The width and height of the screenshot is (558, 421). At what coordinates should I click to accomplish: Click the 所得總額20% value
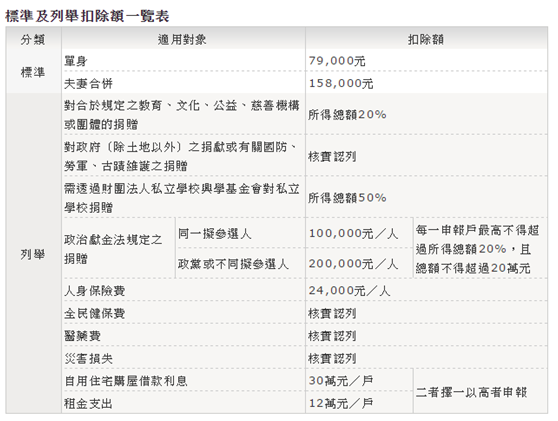click(347, 115)
